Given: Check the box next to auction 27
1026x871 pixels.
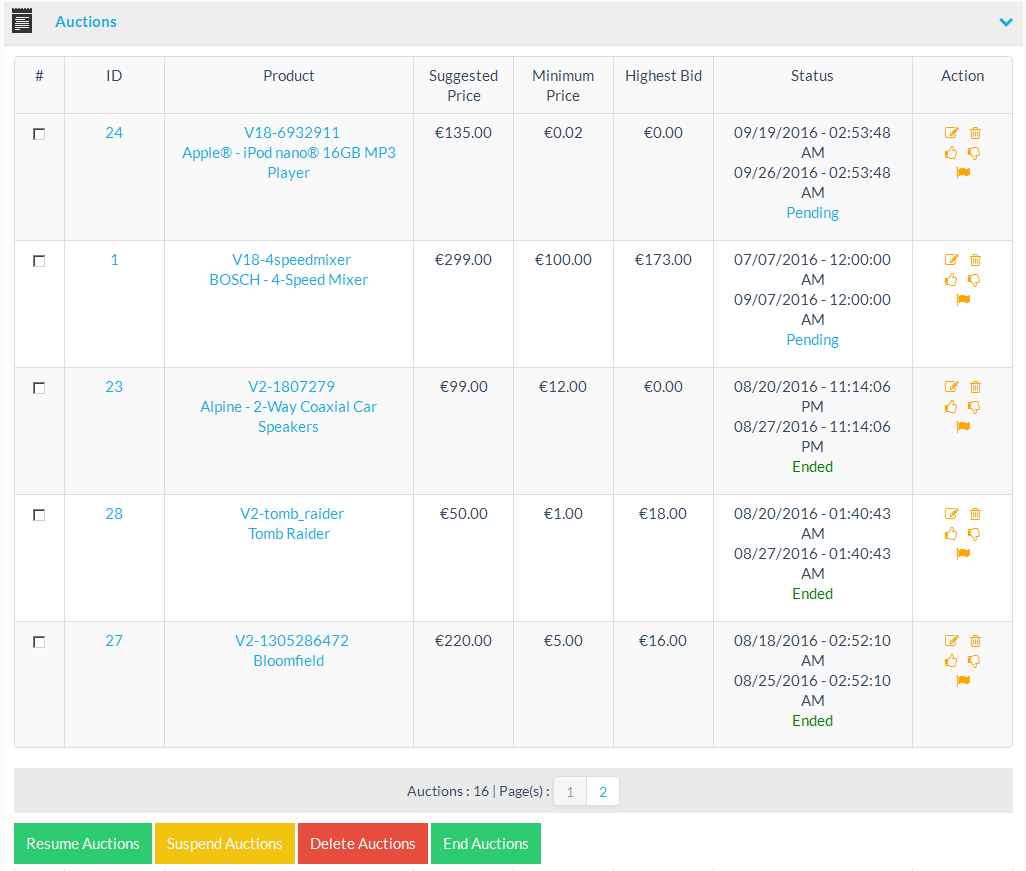Looking at the screenshot, I should (39, 642).
